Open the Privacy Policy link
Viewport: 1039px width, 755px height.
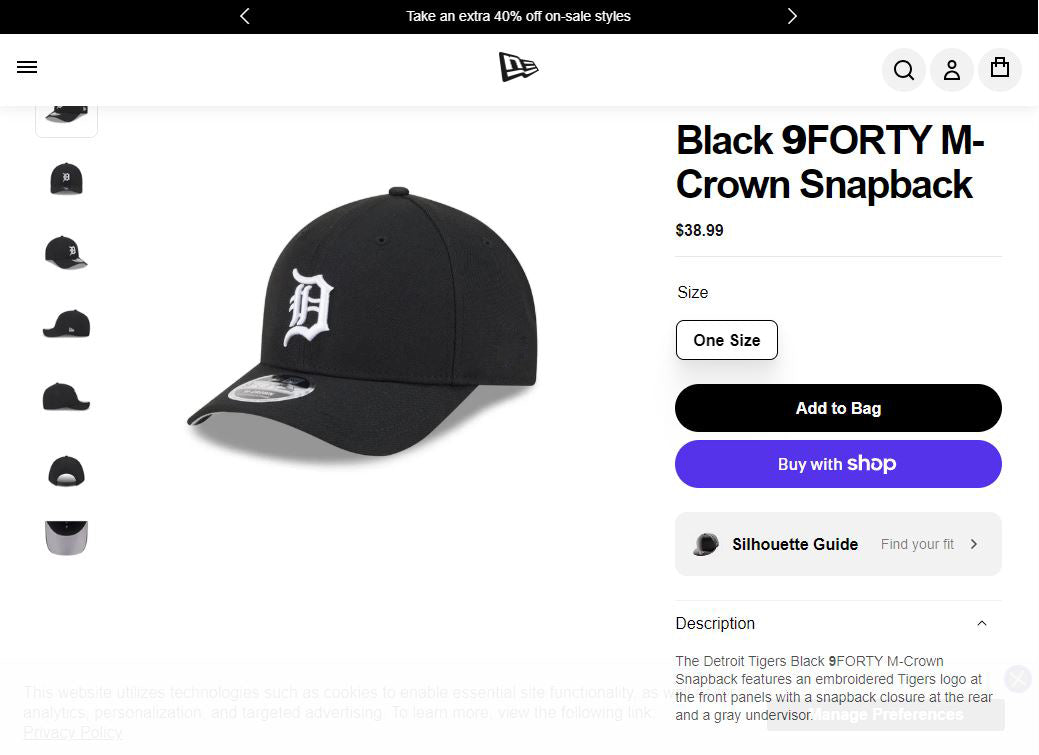(73, 732)
